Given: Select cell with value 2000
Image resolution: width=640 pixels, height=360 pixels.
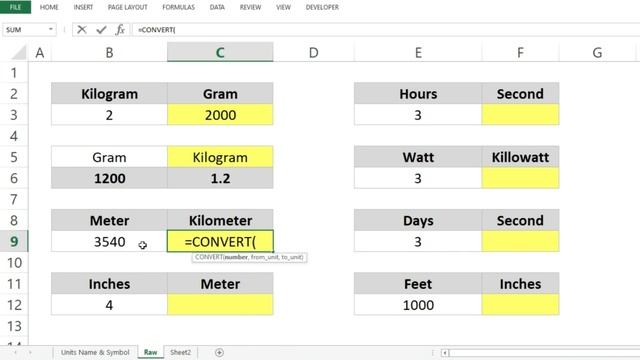Looking at the screenshot, I should pos(220,115).
